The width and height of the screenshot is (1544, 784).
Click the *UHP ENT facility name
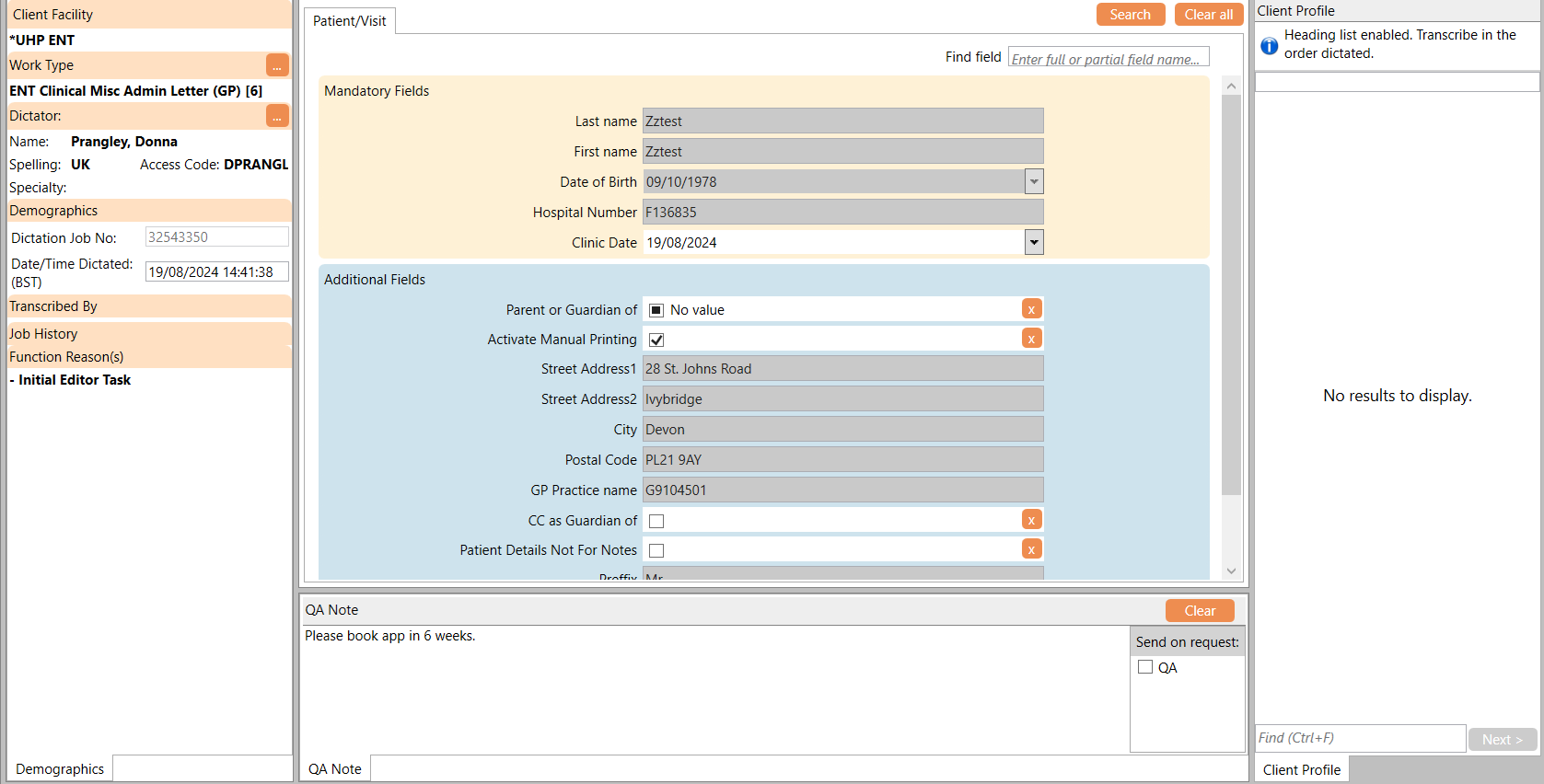[41, 40]
